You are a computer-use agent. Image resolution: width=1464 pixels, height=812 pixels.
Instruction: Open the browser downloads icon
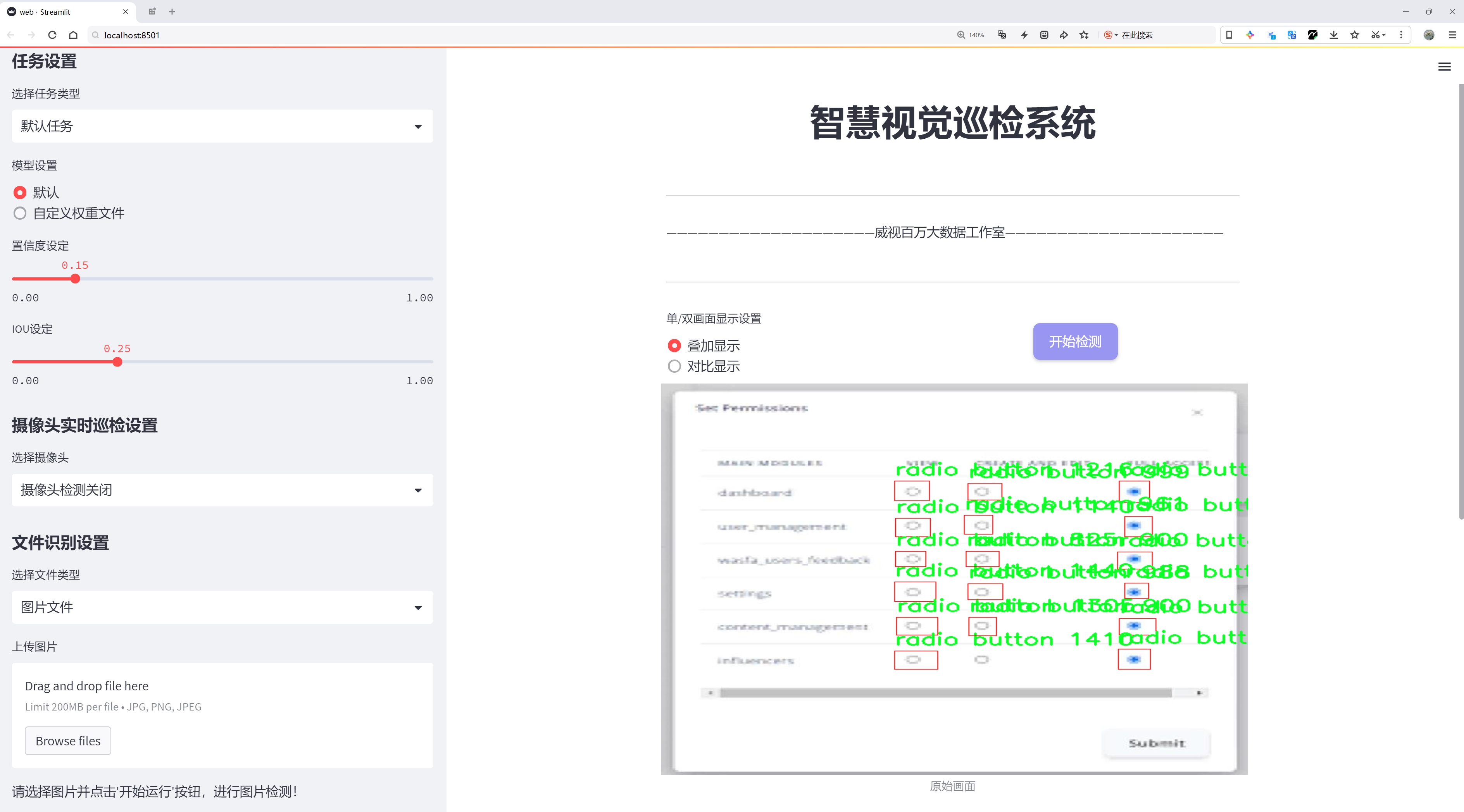point(1333,35)
